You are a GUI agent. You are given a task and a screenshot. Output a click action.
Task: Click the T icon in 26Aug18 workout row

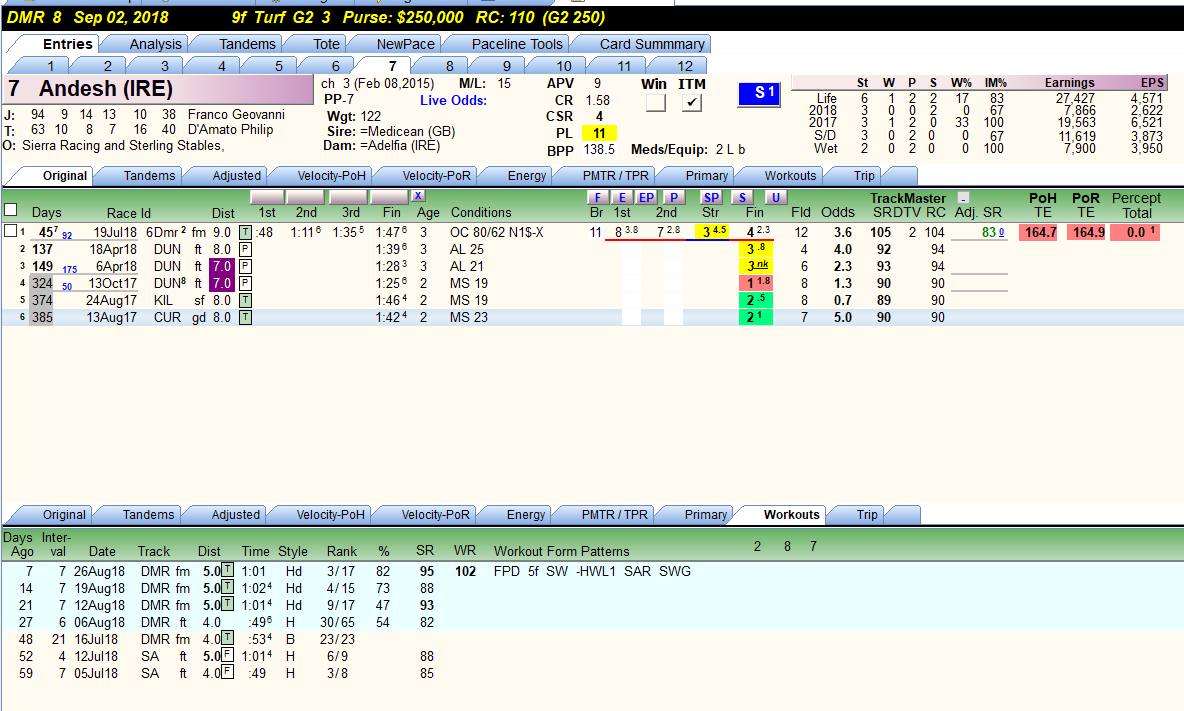coord(227,571)
